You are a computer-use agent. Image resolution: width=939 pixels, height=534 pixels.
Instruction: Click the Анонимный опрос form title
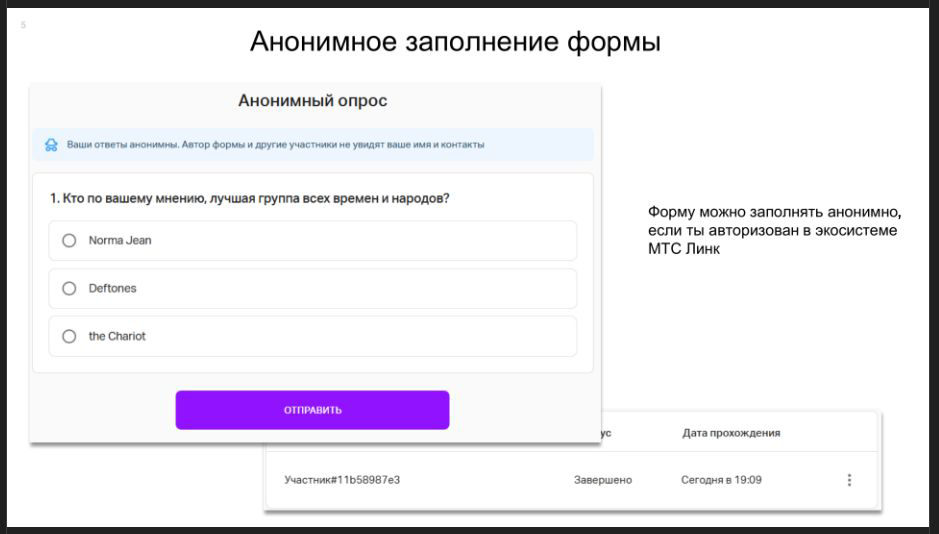click(313, 101)
